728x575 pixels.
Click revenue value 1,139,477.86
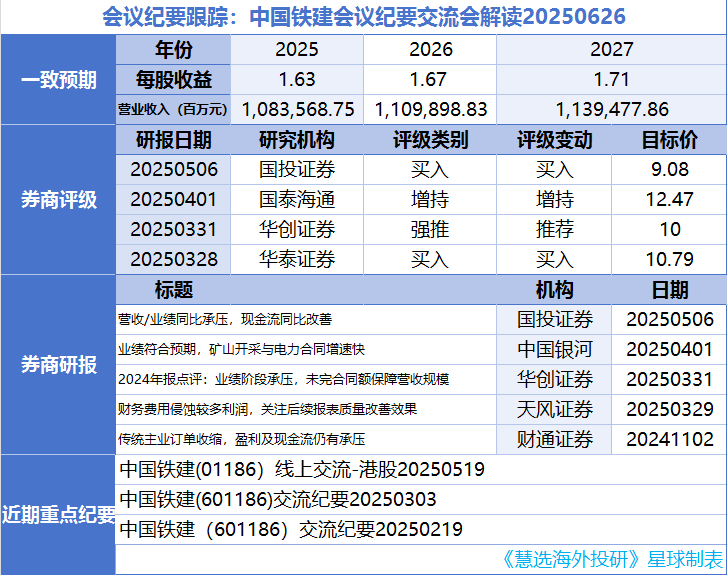(611, 109)
